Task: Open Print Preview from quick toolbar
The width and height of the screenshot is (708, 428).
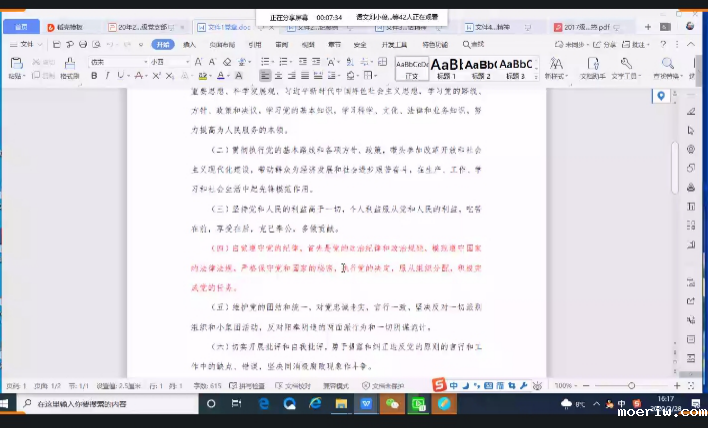Action: tap(96, 44)
